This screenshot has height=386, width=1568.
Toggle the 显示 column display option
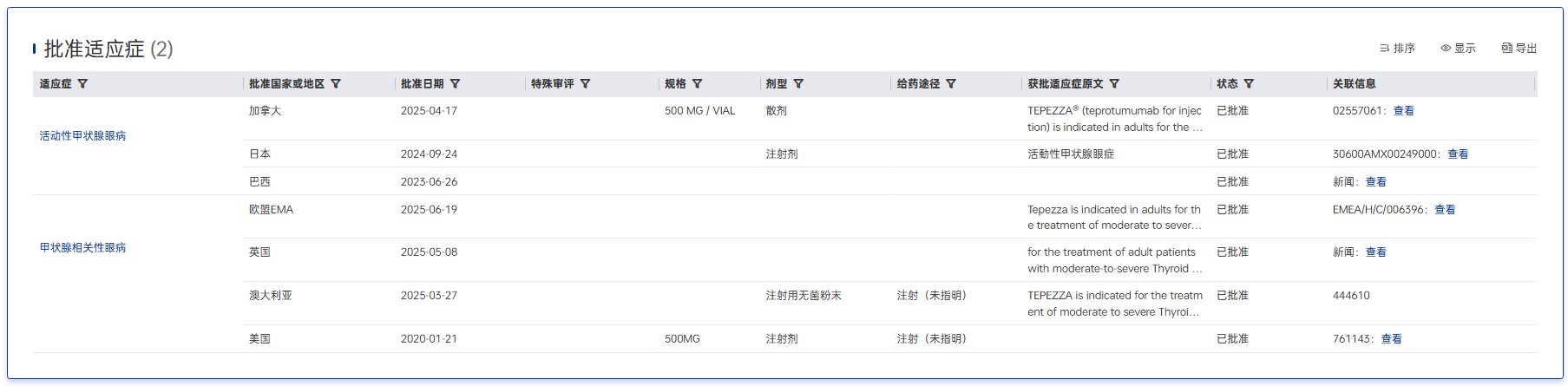tap(1458, 49)
